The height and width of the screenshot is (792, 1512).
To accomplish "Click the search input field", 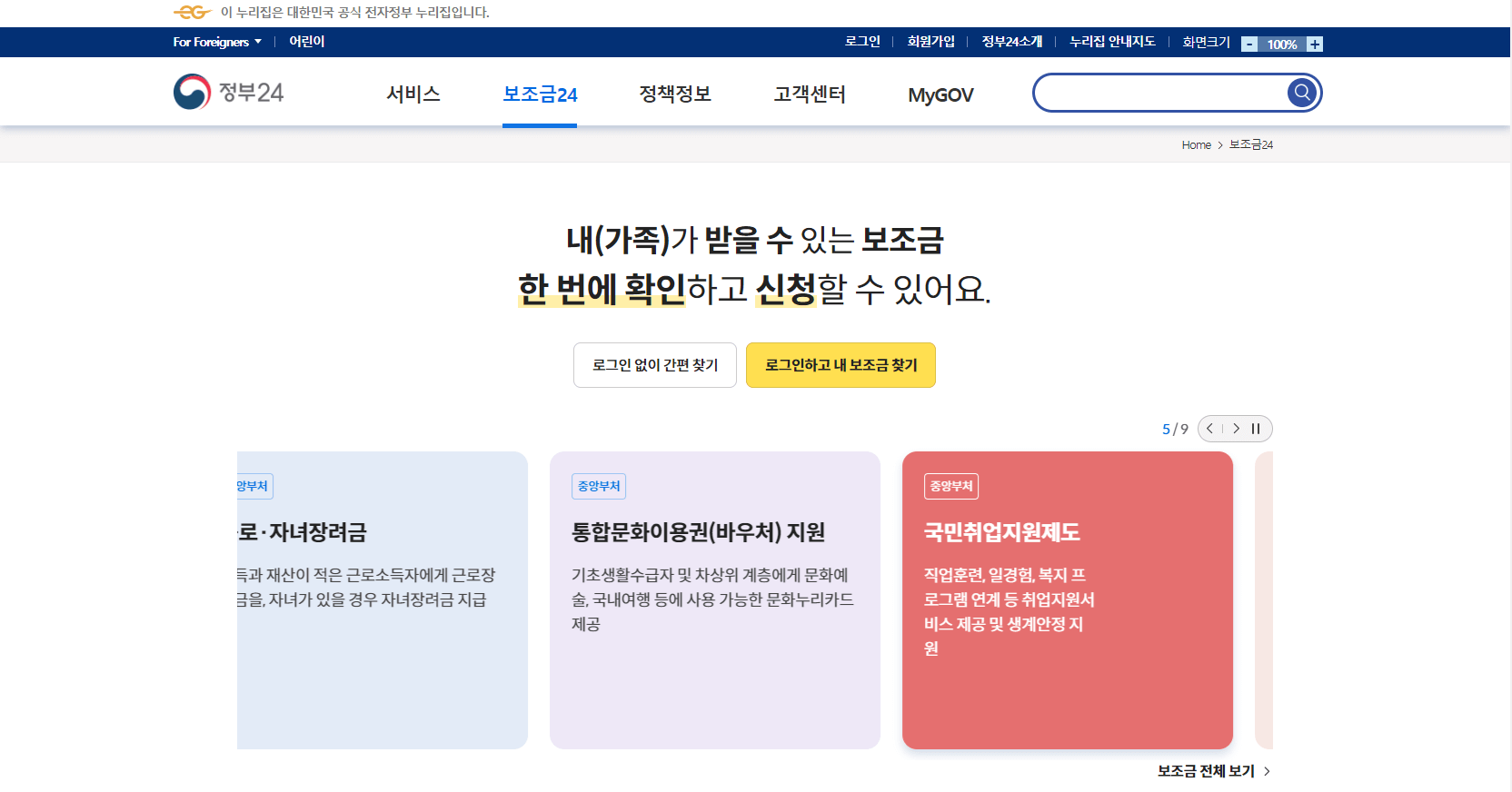I will (1161, 93).
